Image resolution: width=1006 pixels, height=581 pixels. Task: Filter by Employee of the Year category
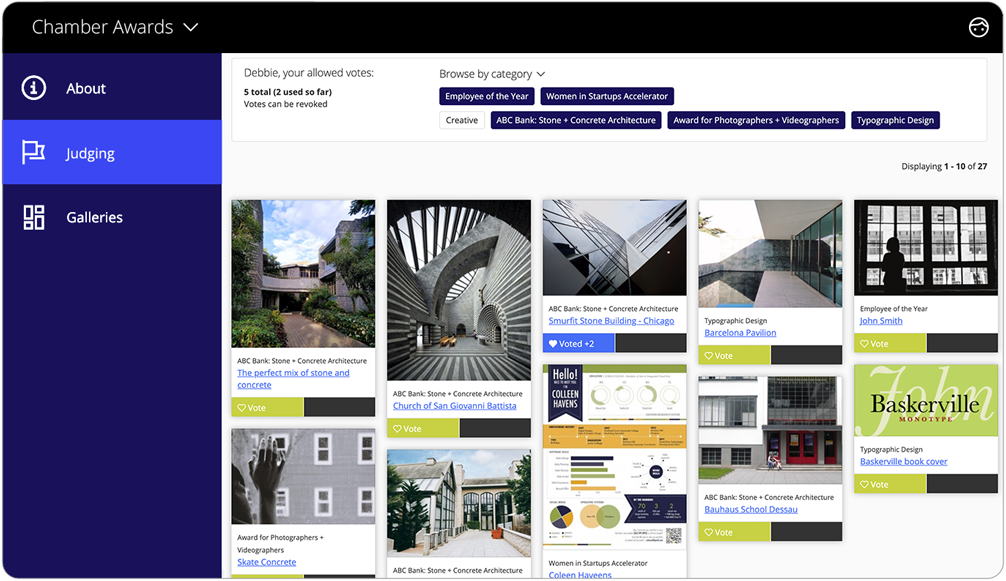487,97
